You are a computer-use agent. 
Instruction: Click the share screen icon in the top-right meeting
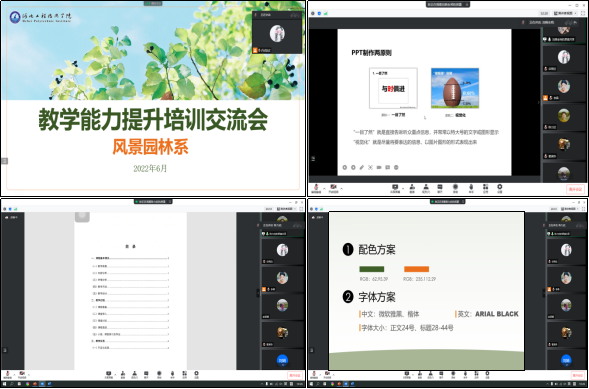395,187
